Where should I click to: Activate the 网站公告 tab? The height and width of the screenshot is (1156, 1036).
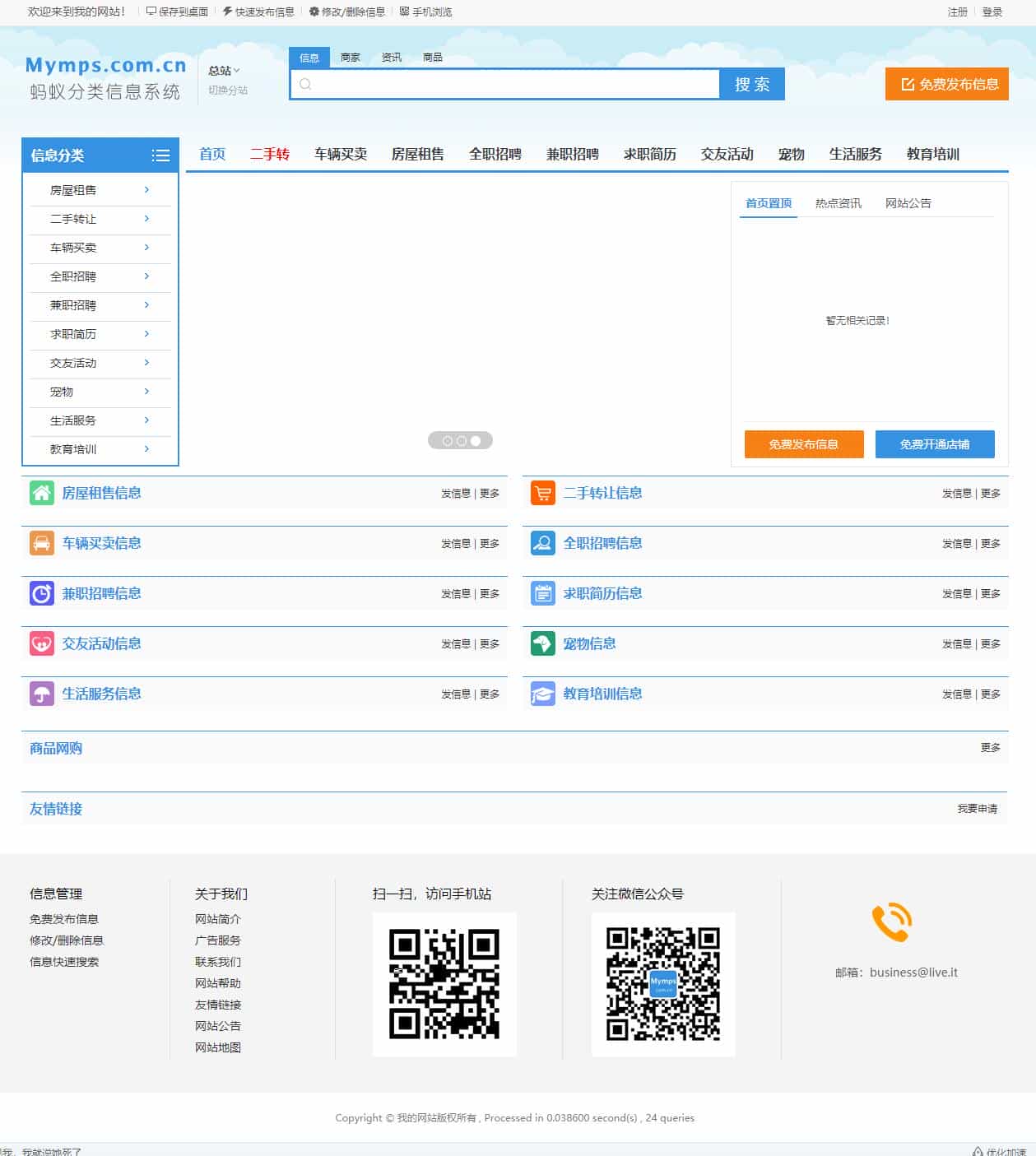pos(908,202)
